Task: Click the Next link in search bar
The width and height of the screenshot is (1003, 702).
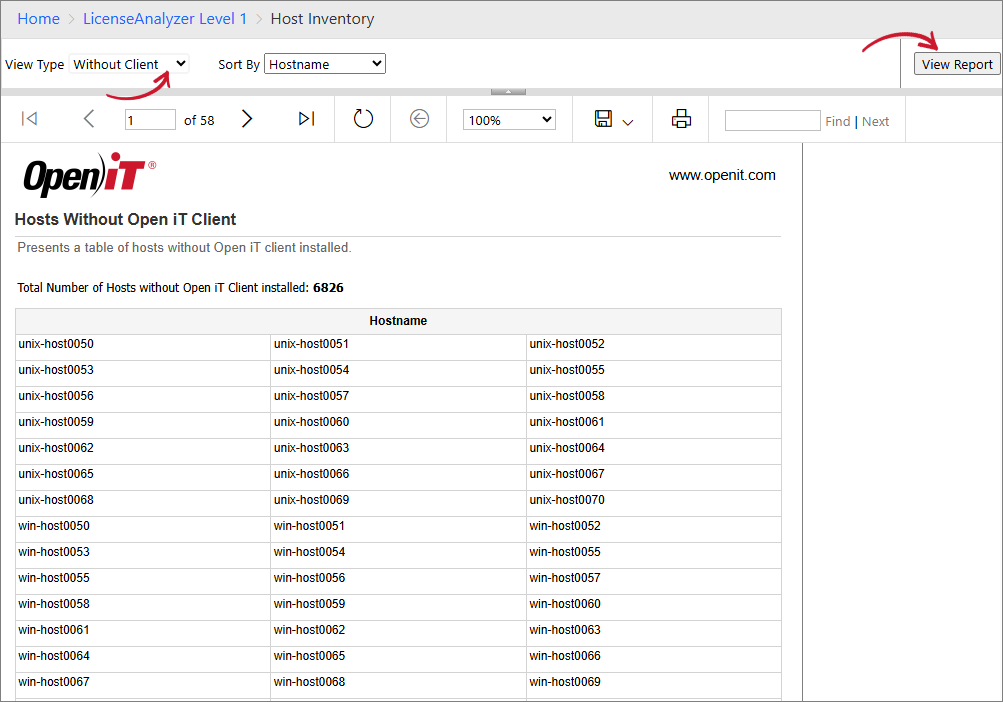Action: coord(875,120)
